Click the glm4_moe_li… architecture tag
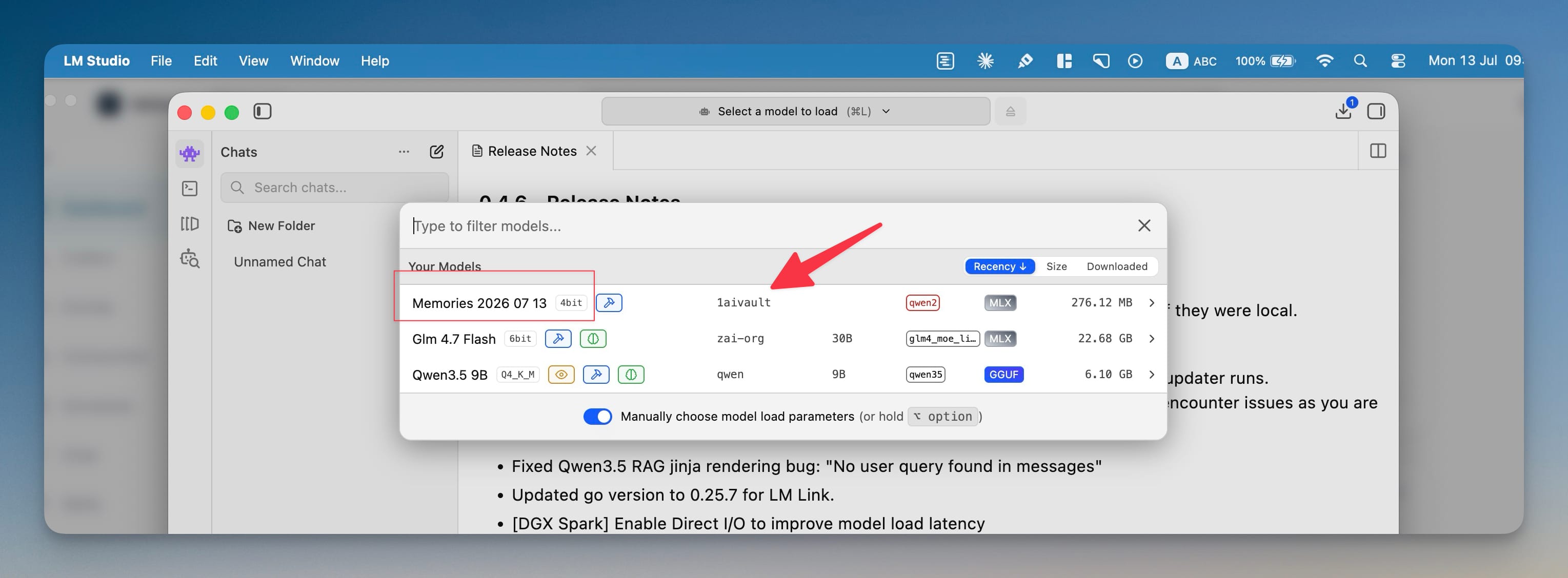The height and width of the screenshot is (578, 1568). pos(943,338)
